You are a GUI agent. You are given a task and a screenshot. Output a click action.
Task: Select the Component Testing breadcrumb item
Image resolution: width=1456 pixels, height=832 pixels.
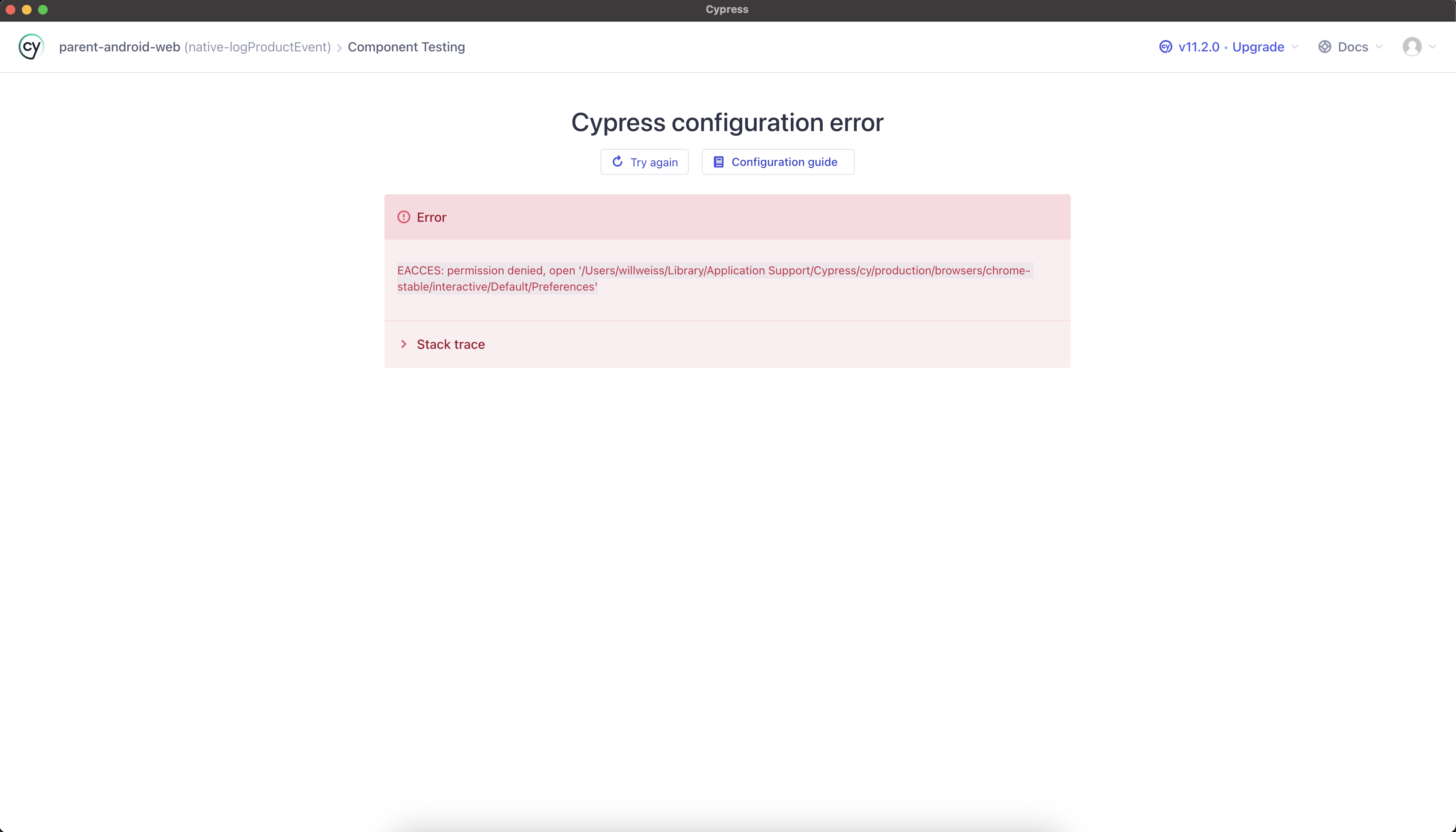click(406, 47)
